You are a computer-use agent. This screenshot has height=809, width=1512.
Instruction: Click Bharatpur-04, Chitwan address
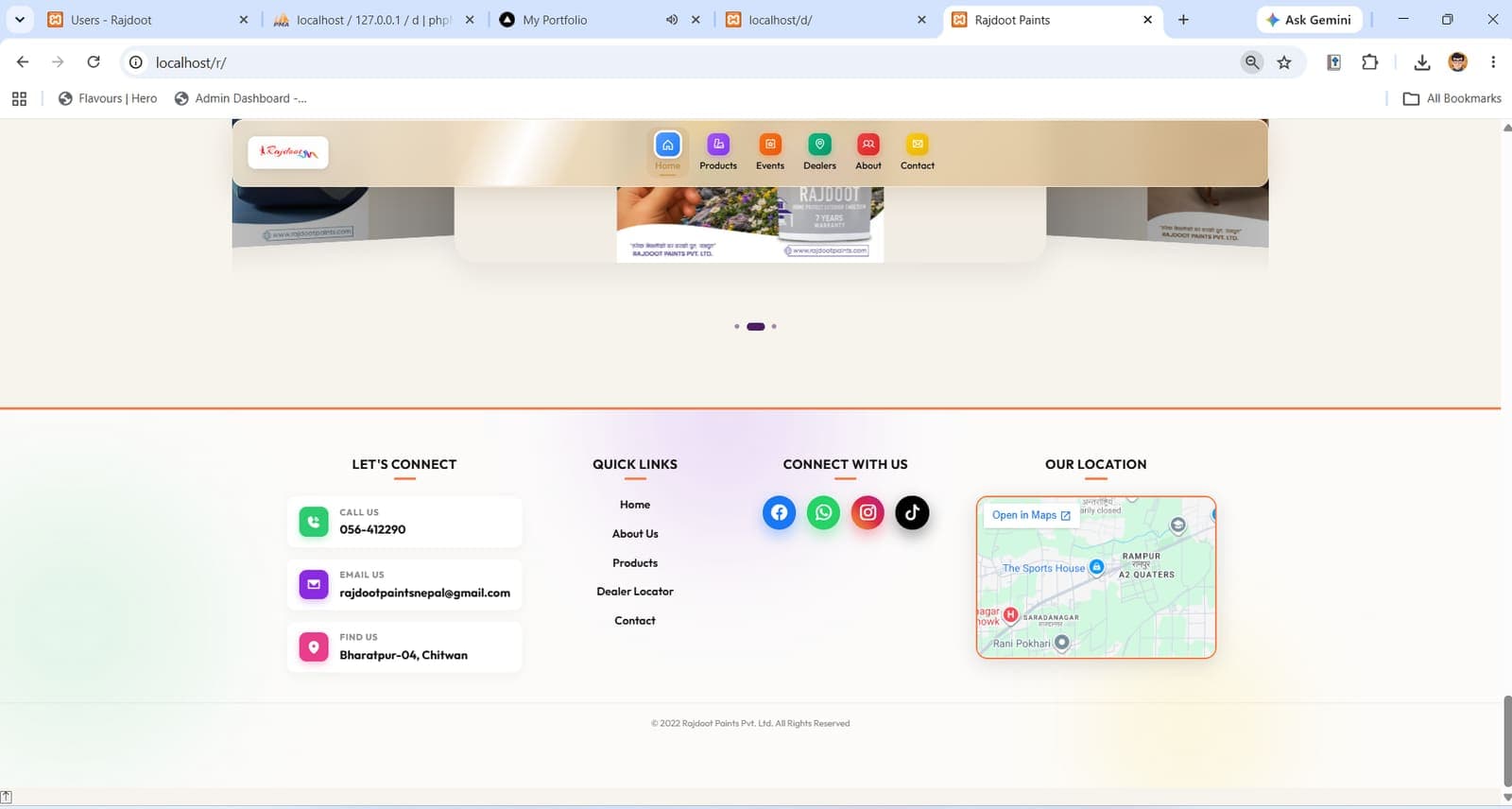[404, 655]
